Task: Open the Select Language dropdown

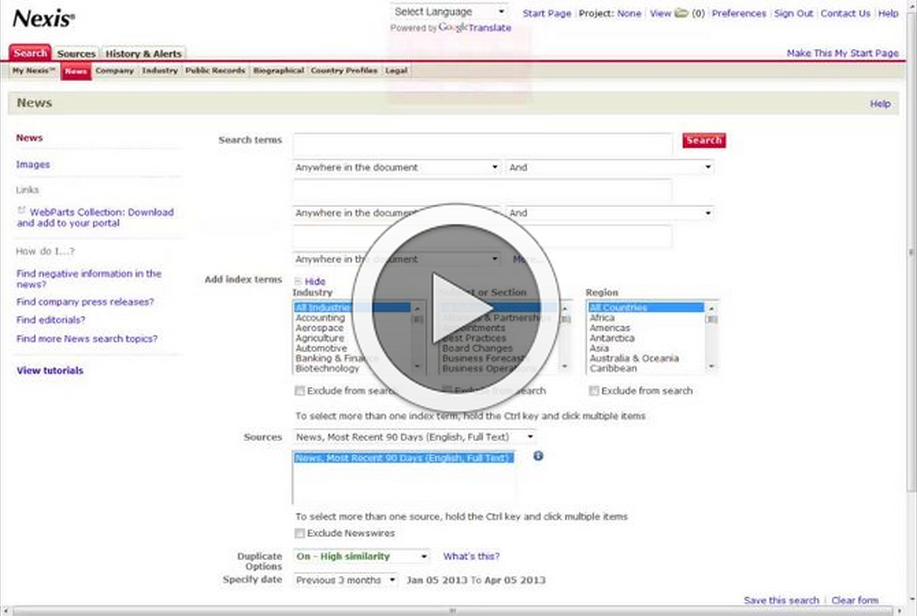Action: point(449,12)
